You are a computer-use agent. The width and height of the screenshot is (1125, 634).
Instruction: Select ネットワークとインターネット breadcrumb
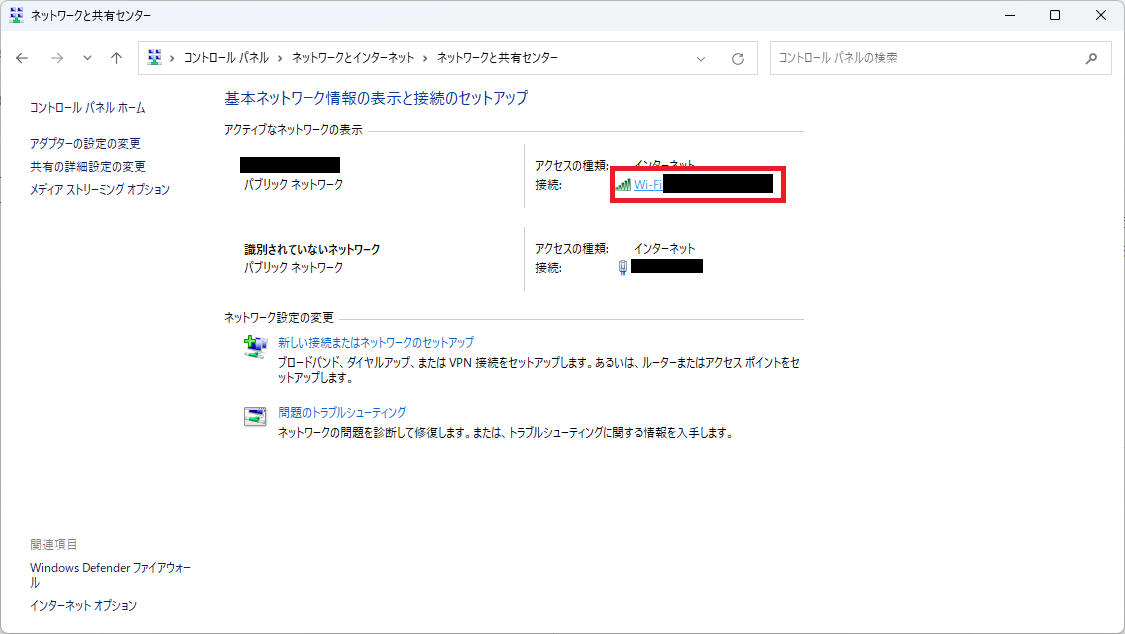tap(353, 57)
